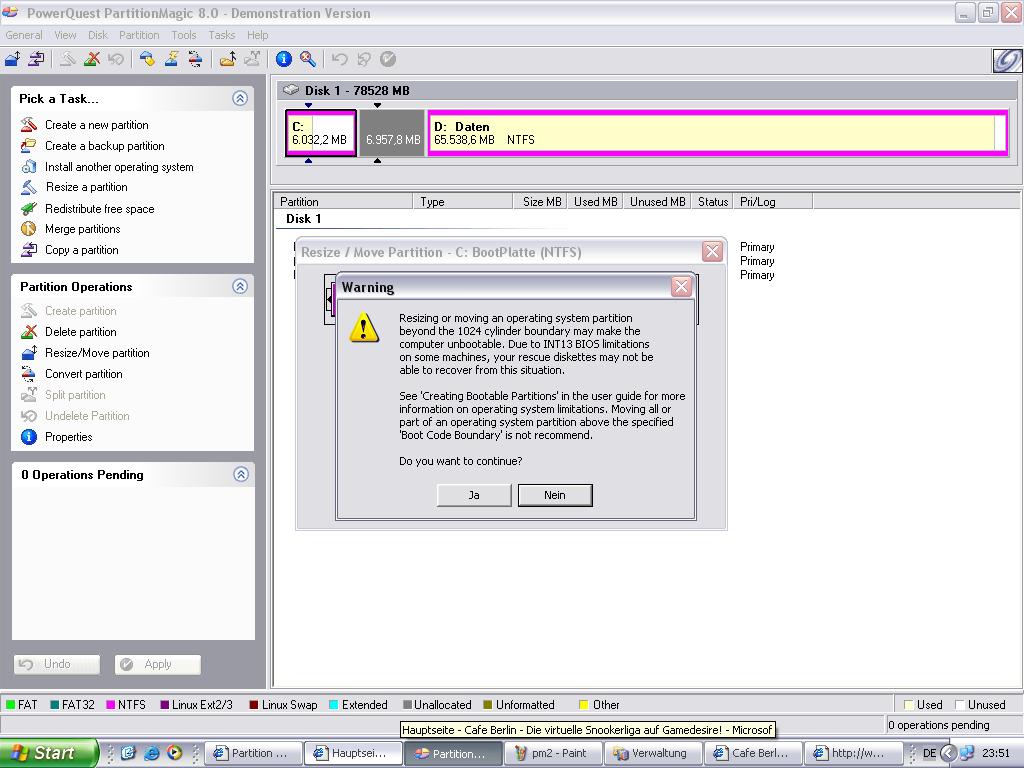Open the View menu
Viewport: 1024px width, 768px height.
coord(65,35)
